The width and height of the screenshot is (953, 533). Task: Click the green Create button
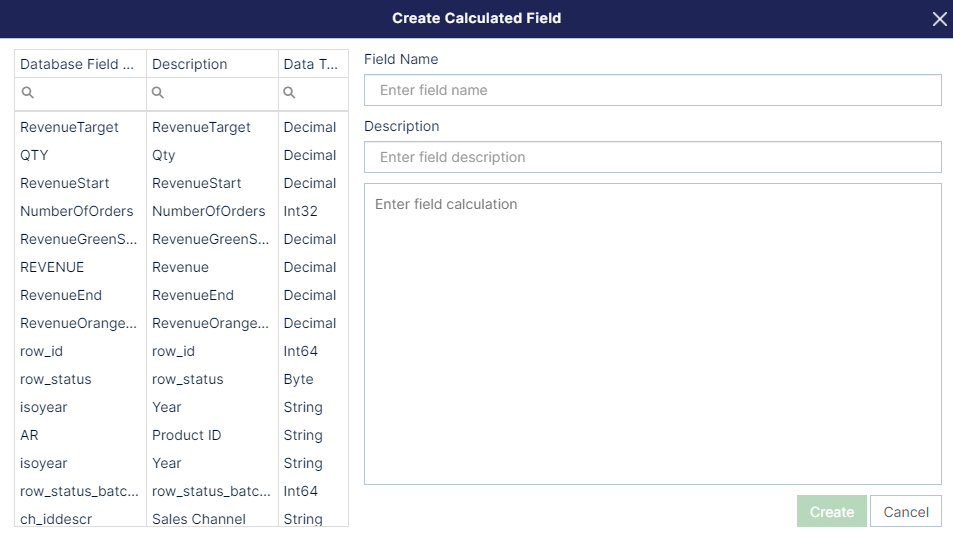click(831, 512)
